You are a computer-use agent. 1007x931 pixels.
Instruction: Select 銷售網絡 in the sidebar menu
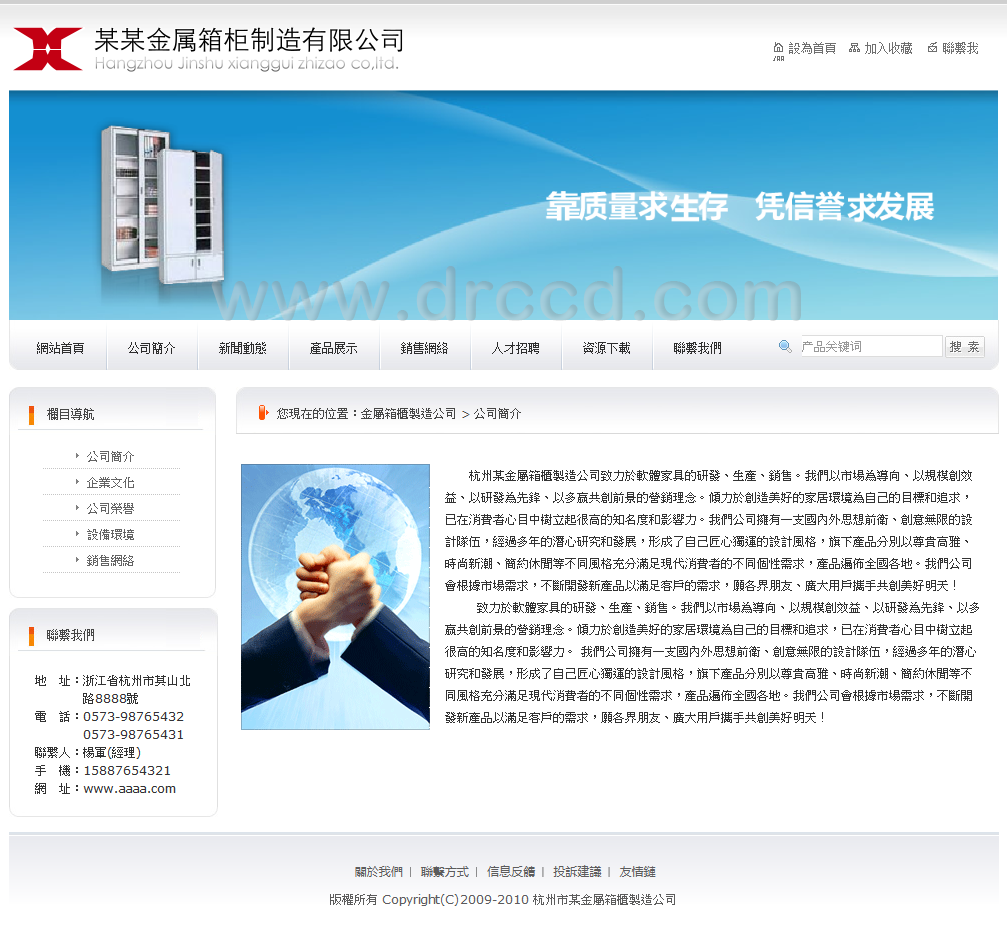tap(110, 561)
